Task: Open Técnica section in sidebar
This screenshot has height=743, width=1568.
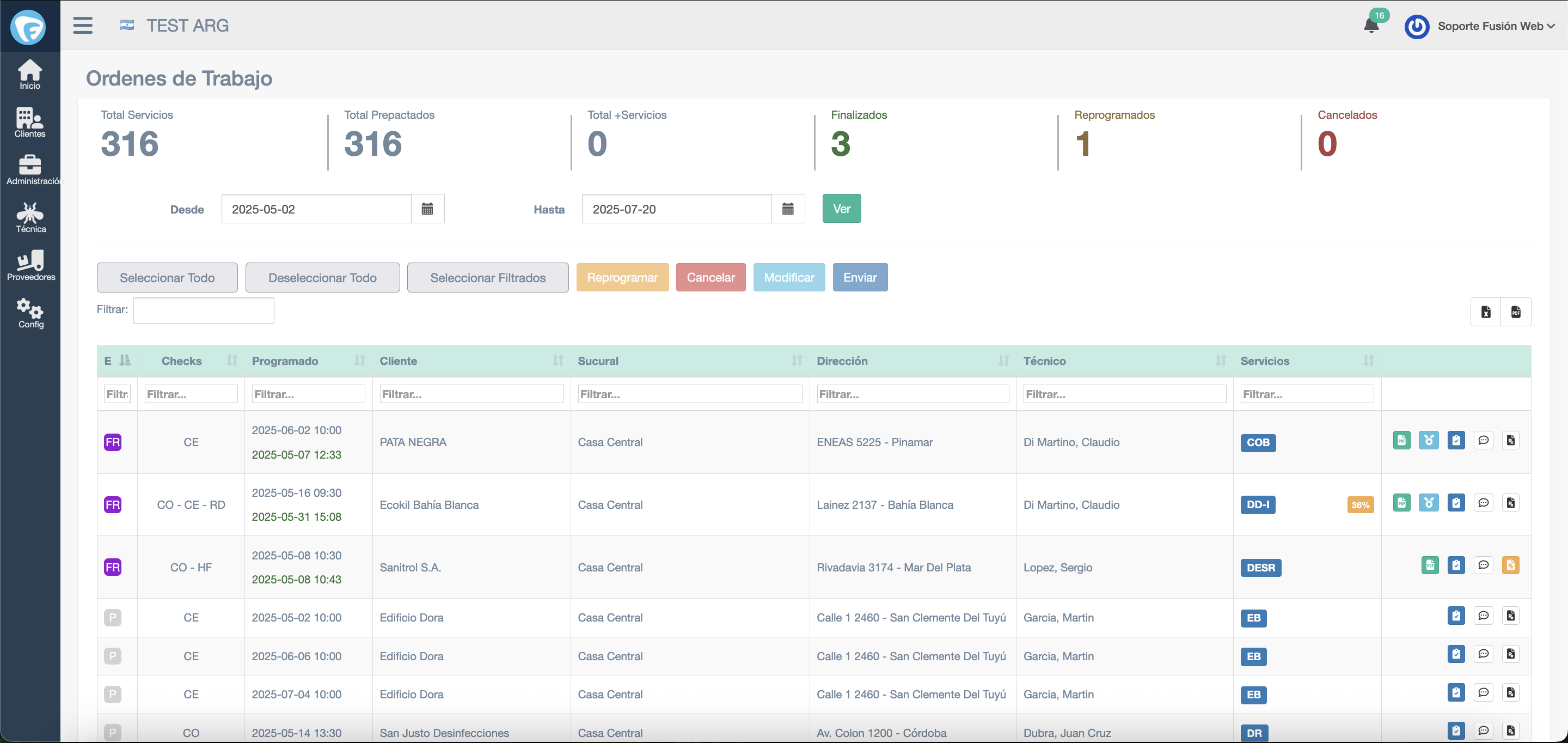Action: (x=30, y=217)
